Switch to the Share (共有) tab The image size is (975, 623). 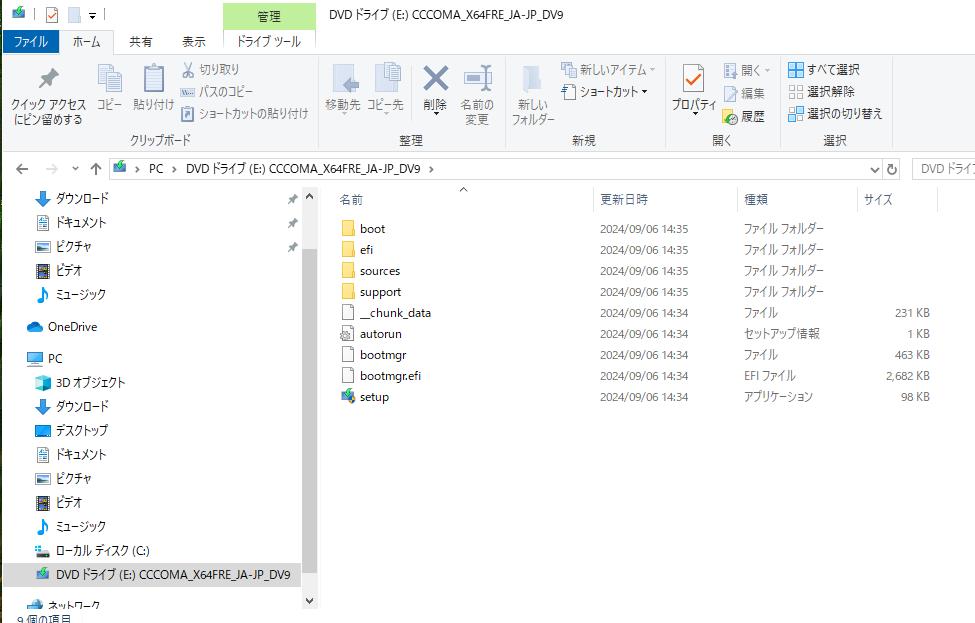141,42
